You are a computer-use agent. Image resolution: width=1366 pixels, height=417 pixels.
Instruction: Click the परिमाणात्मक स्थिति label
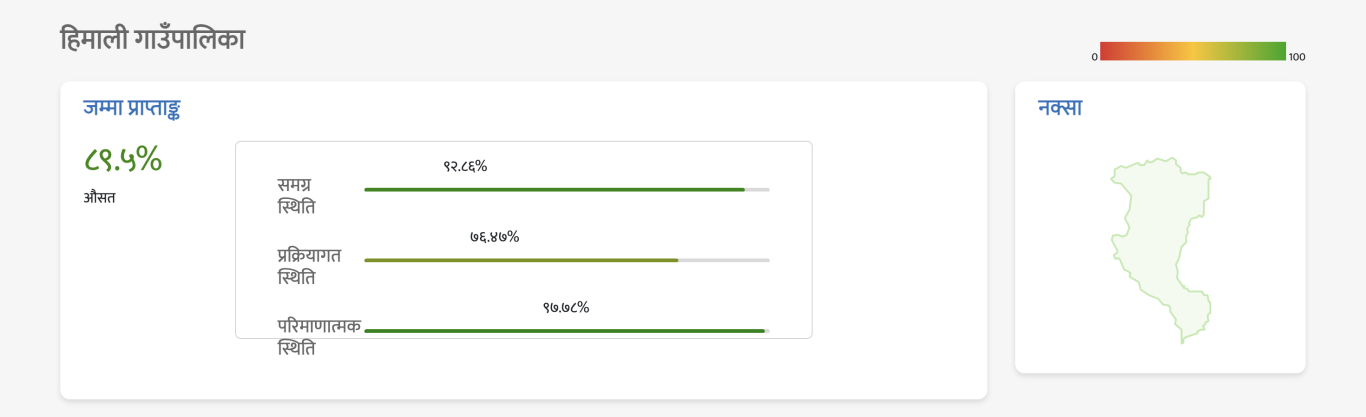tap(319, 337)
